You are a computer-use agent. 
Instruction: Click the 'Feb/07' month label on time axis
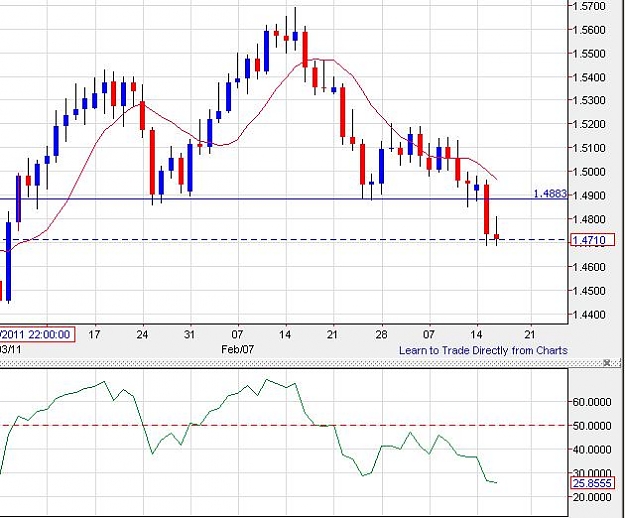(x=238, y=349)
